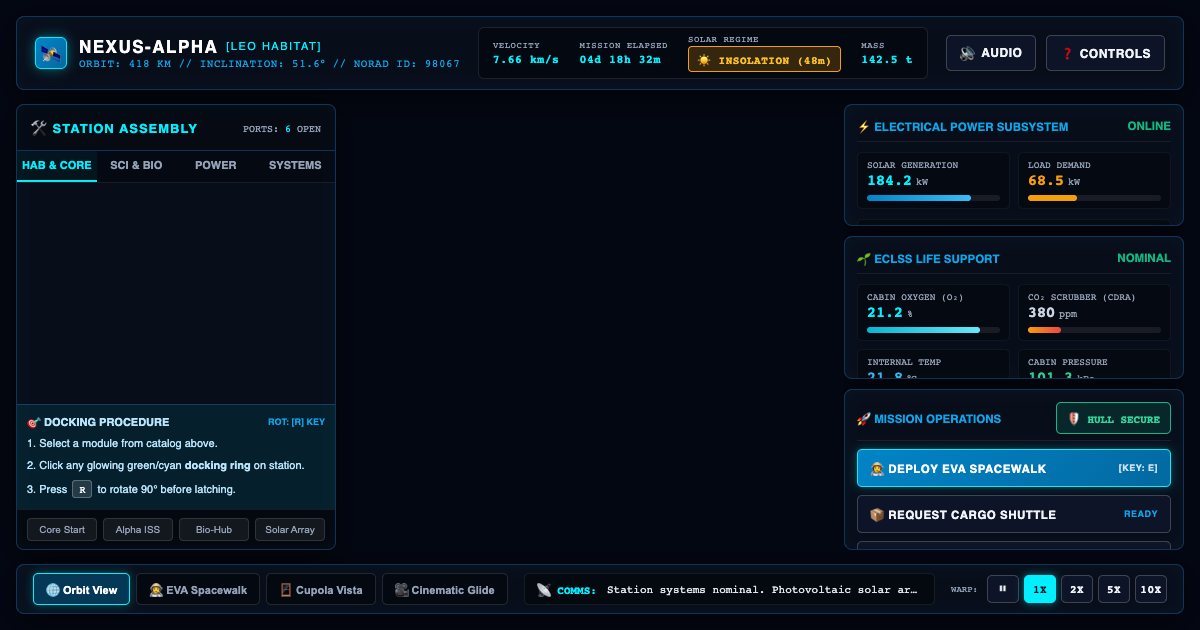1200x630 pixels.
Task: Click mission elapsed time 04d 18h 32m
Action: (x=620, y=60)
